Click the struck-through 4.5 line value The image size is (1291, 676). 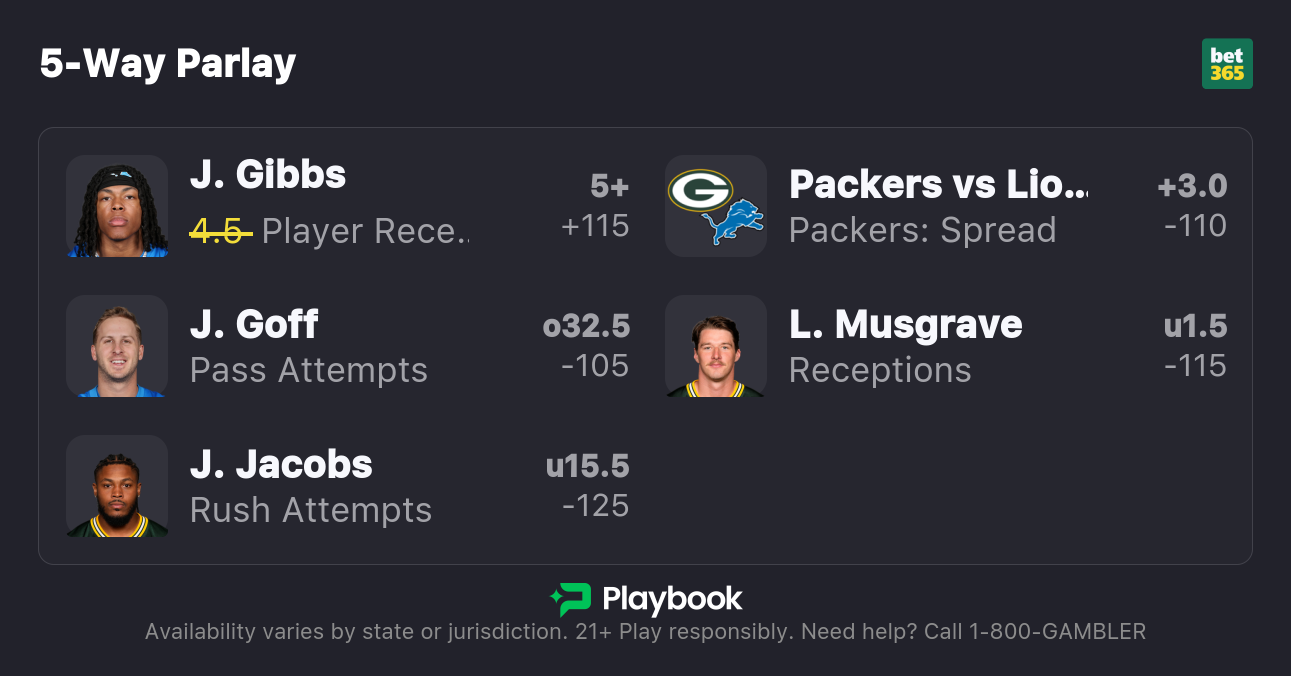220,231
